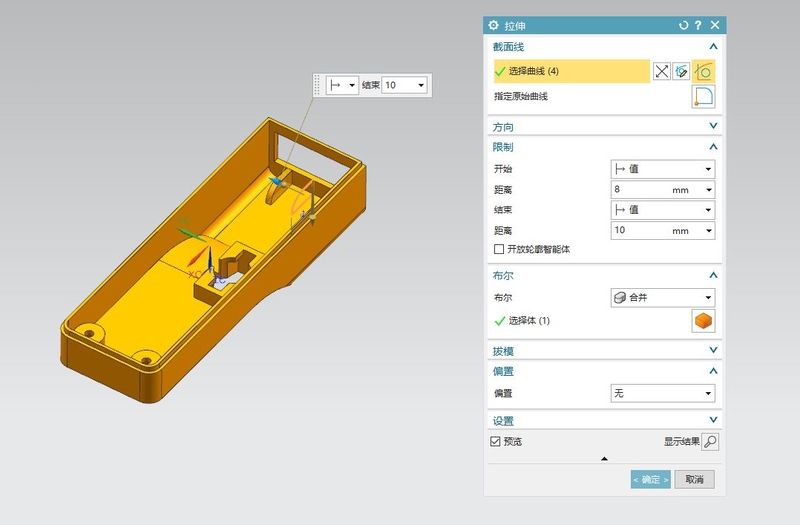This screenshot has height=525, width=800.
Task: Expand the 拔模 section
Action: [x=713, y=351]
